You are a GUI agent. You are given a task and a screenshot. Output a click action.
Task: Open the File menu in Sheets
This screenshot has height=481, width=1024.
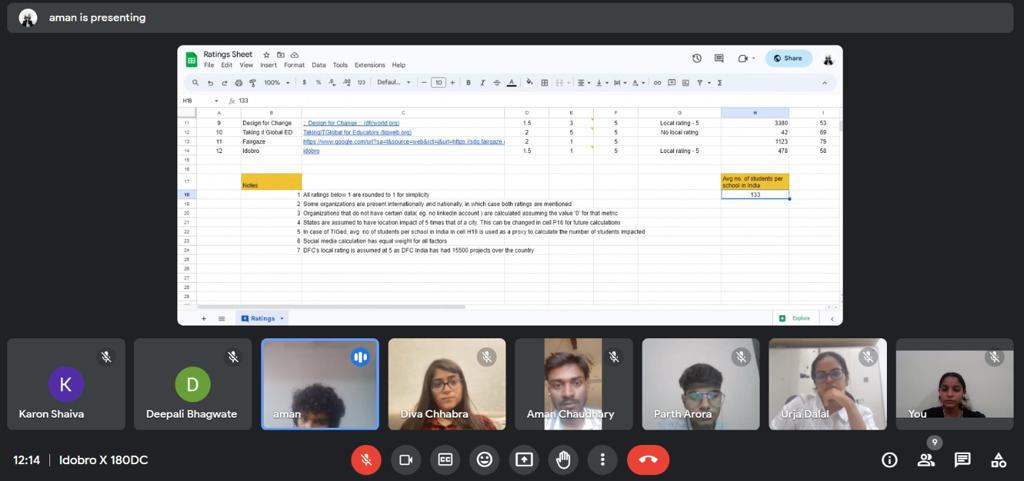(209, 65)
